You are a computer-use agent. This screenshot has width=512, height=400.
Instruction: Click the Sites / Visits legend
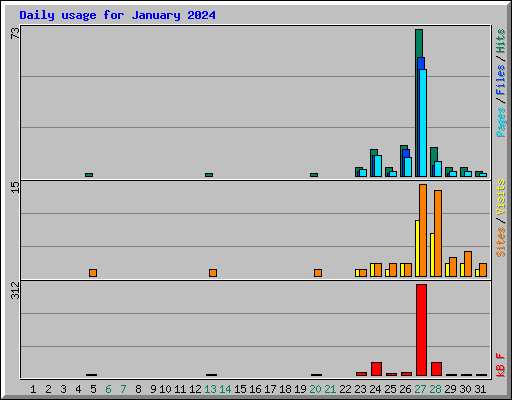500,218
